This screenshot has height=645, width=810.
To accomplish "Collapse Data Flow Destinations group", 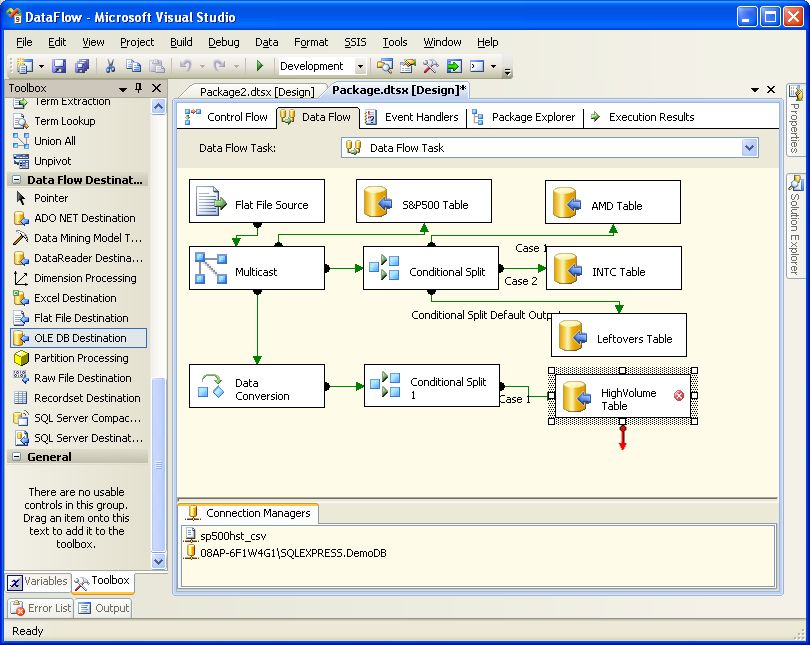I will coord(17,180).
